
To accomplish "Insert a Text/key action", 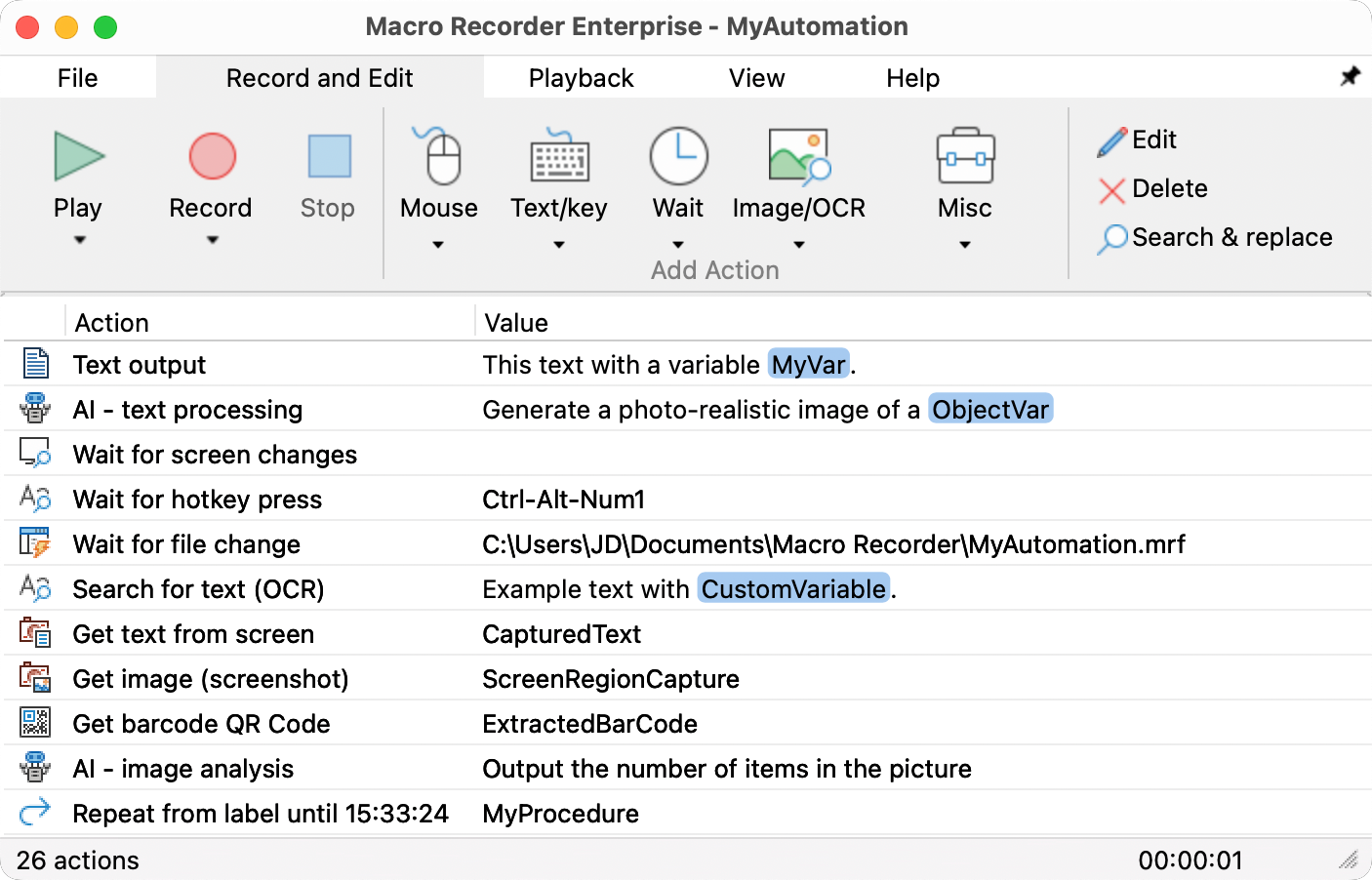I will click(558, 176).
